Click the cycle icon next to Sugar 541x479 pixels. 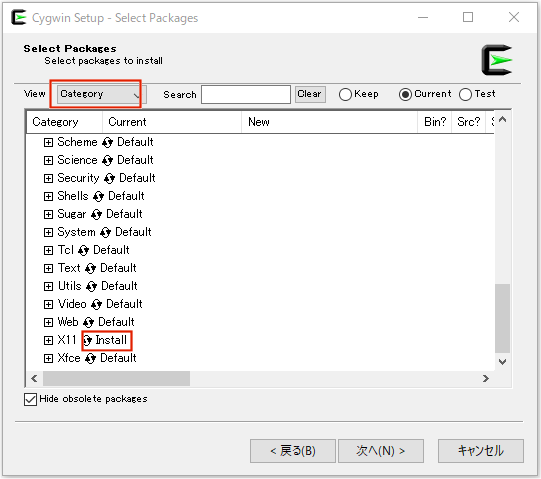[x=96, y=214]
